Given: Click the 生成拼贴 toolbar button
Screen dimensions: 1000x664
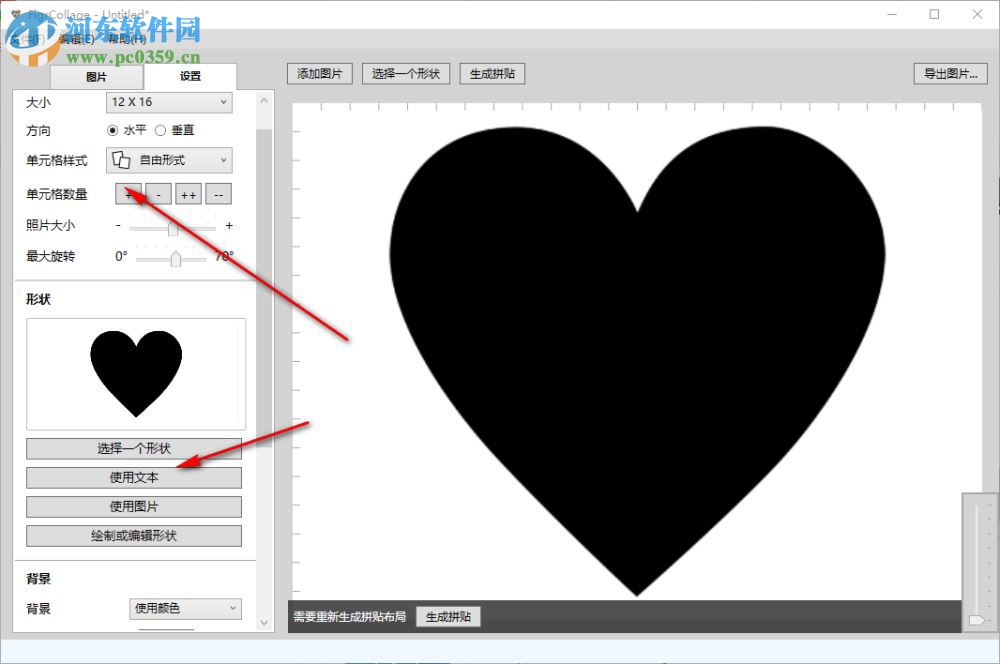Looking at the screenshot, I should (492, 73).
